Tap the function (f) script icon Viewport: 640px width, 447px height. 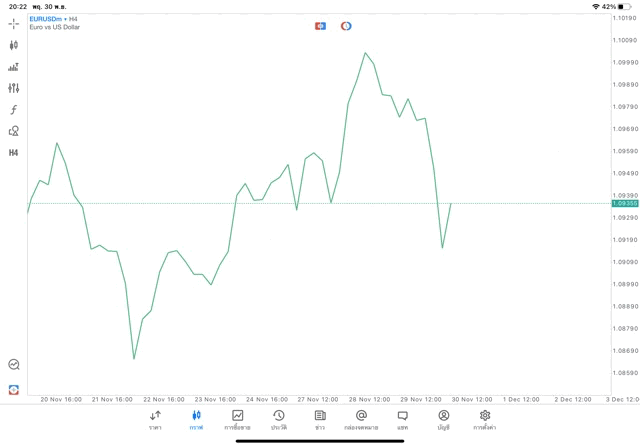pyautogui.click(x=14, y=110)
